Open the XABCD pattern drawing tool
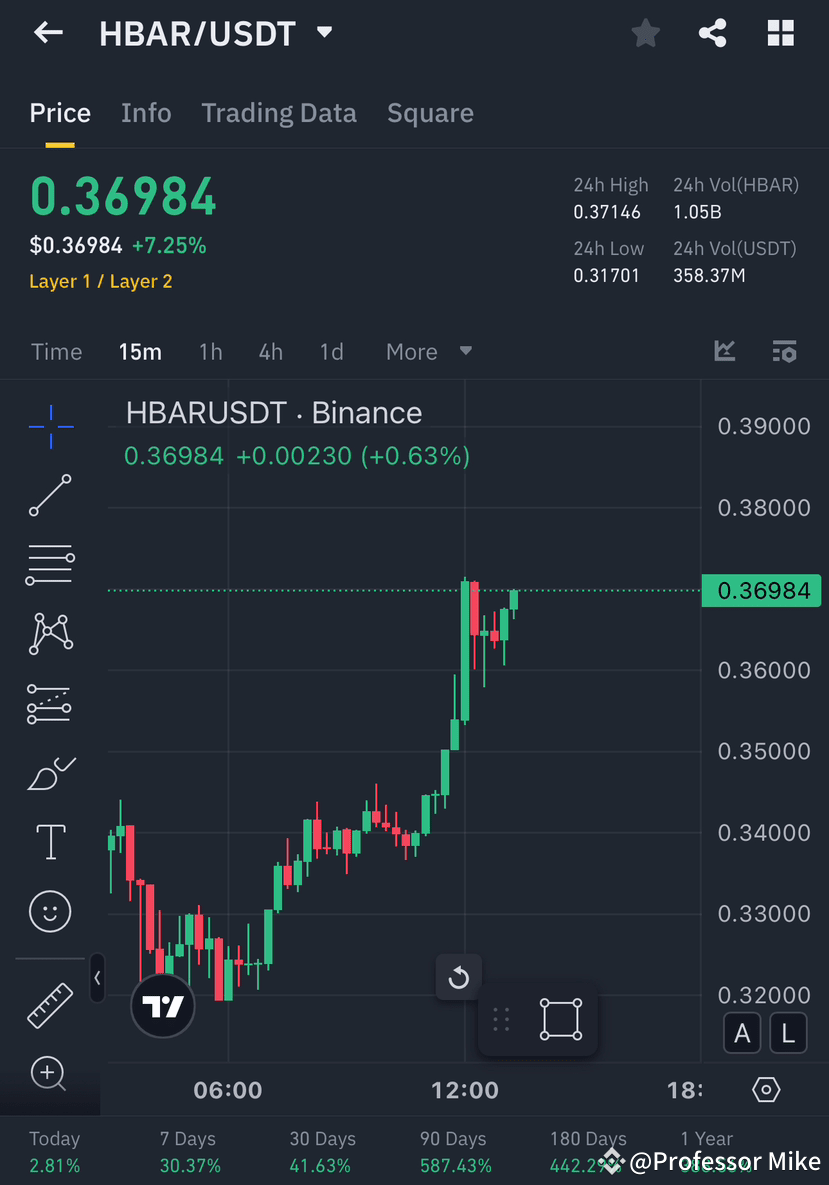The width and height of the screenshot is (829, 1185). click(50, 634)
